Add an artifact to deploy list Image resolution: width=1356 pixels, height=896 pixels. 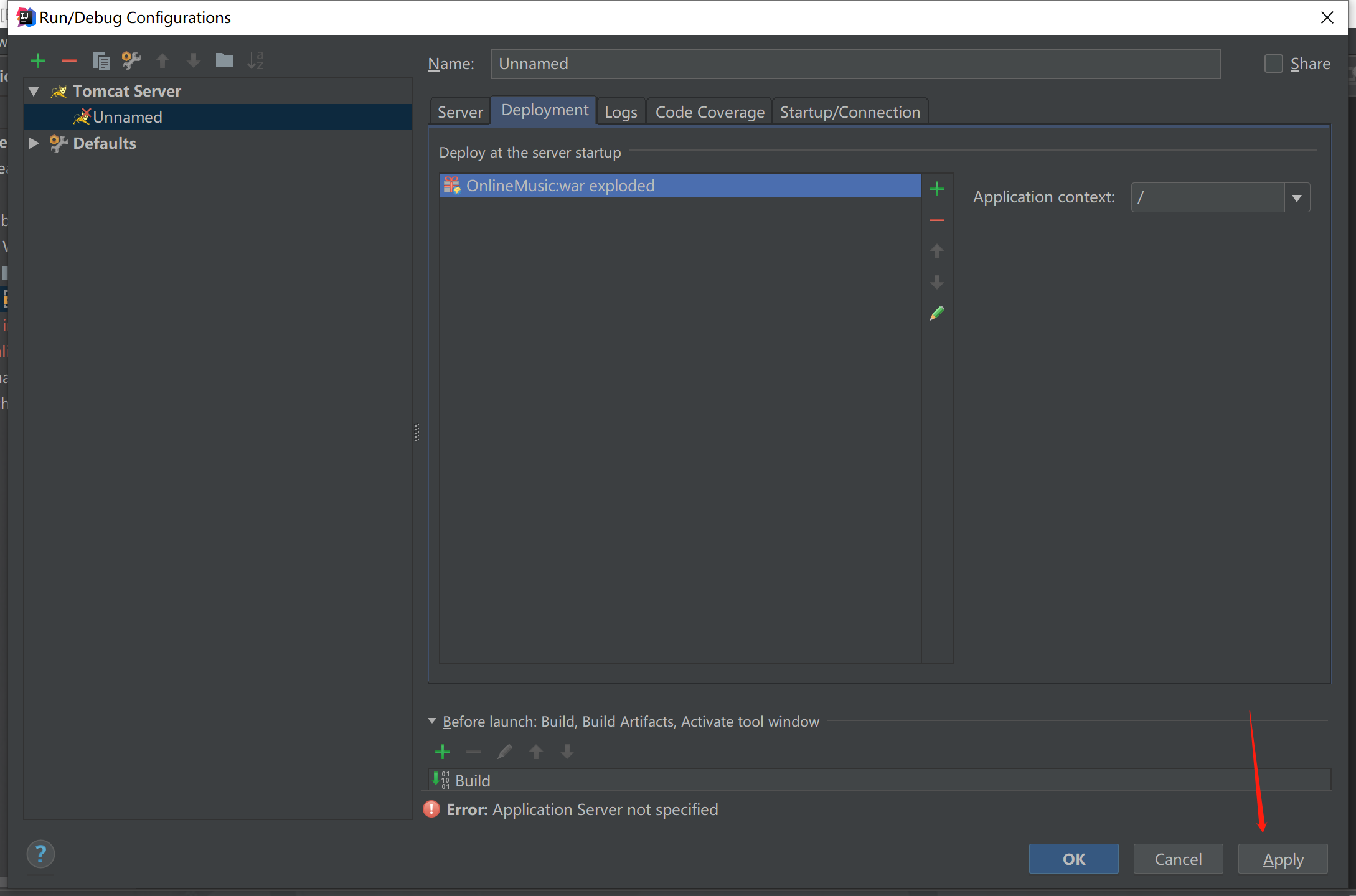coord(936,189)
